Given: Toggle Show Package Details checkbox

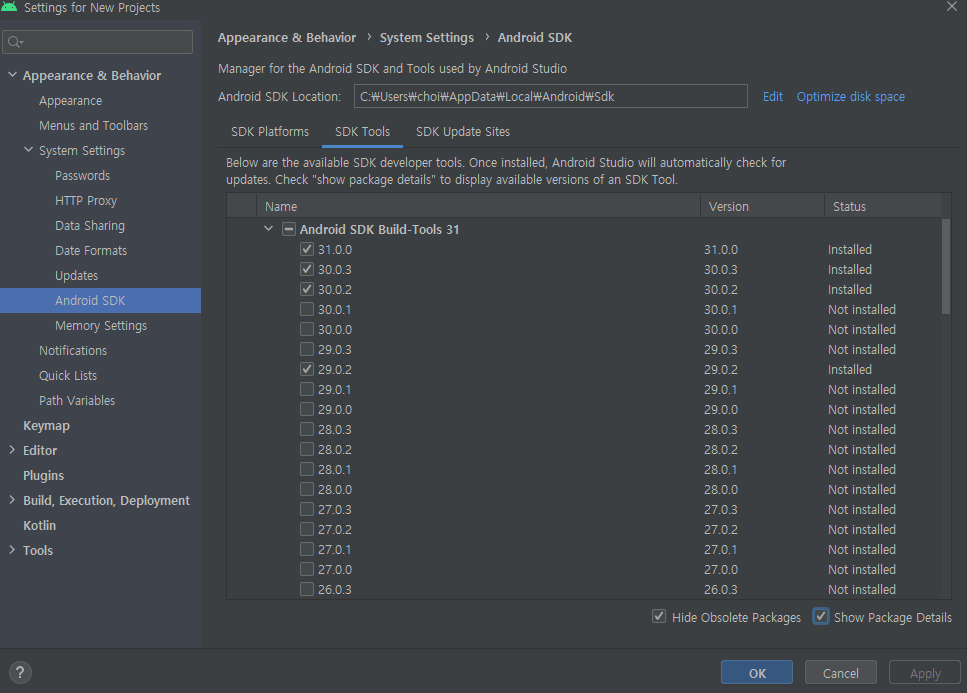Looking at the screenshot, I should (x=820, y=617).
